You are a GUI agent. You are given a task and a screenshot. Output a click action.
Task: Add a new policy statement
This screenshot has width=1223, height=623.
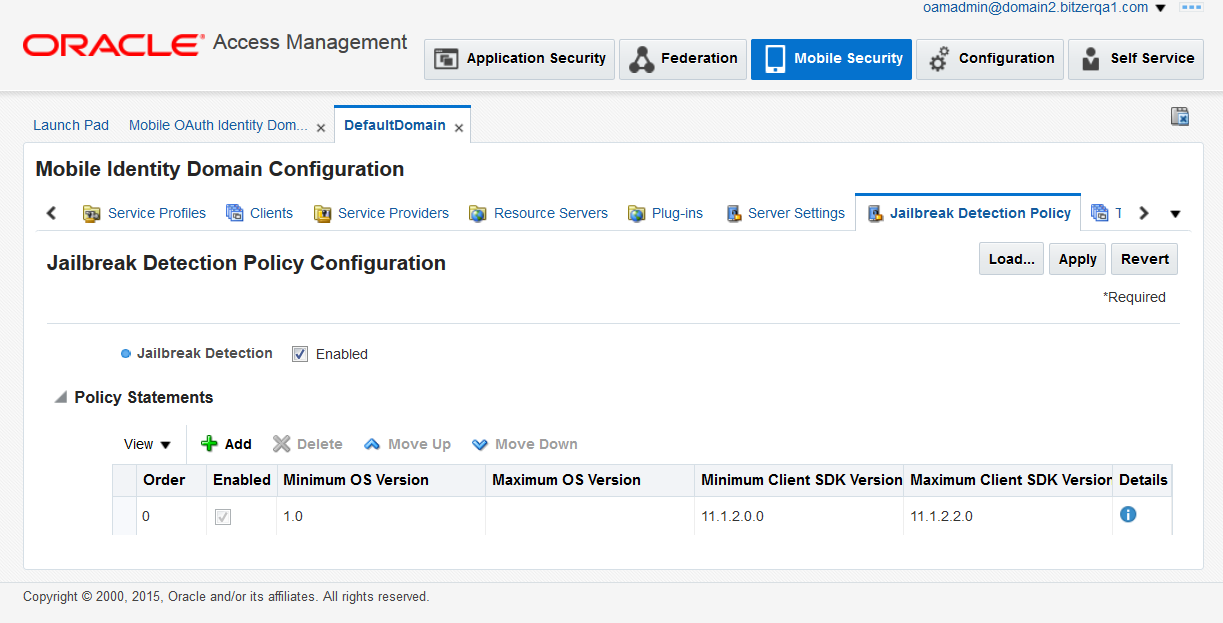227,444
